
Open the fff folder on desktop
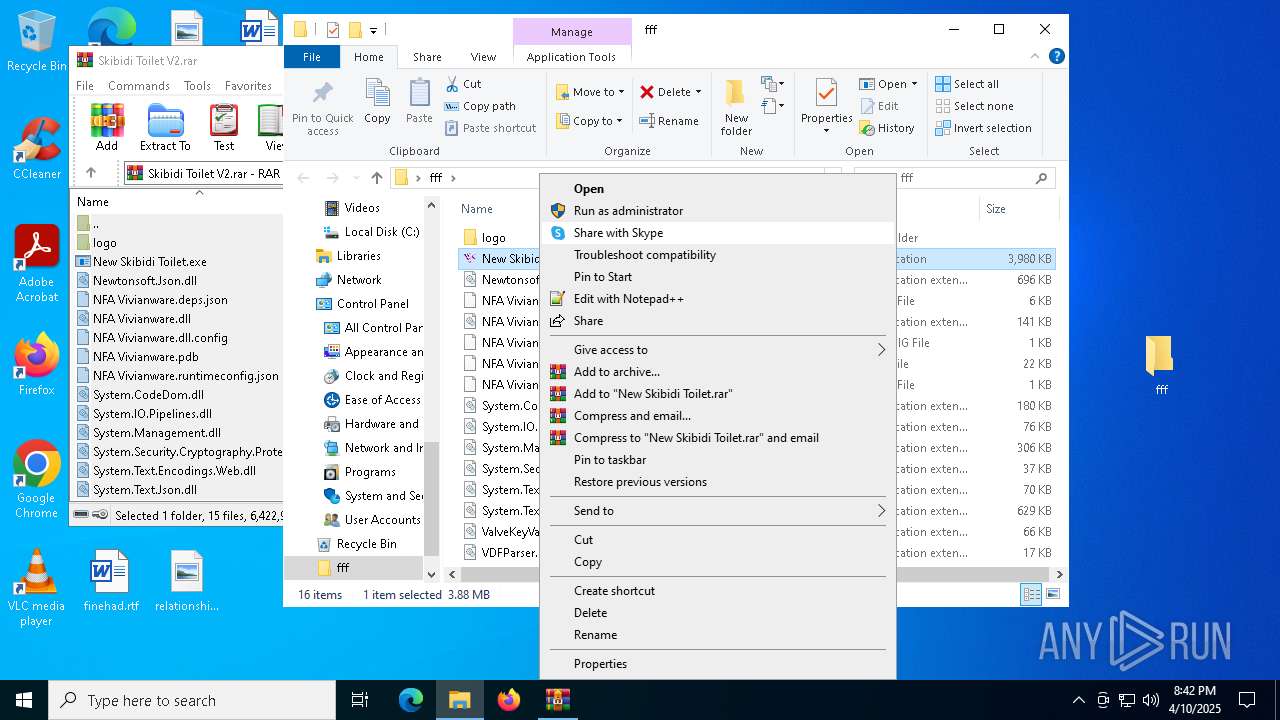(x=1160, y=364)
